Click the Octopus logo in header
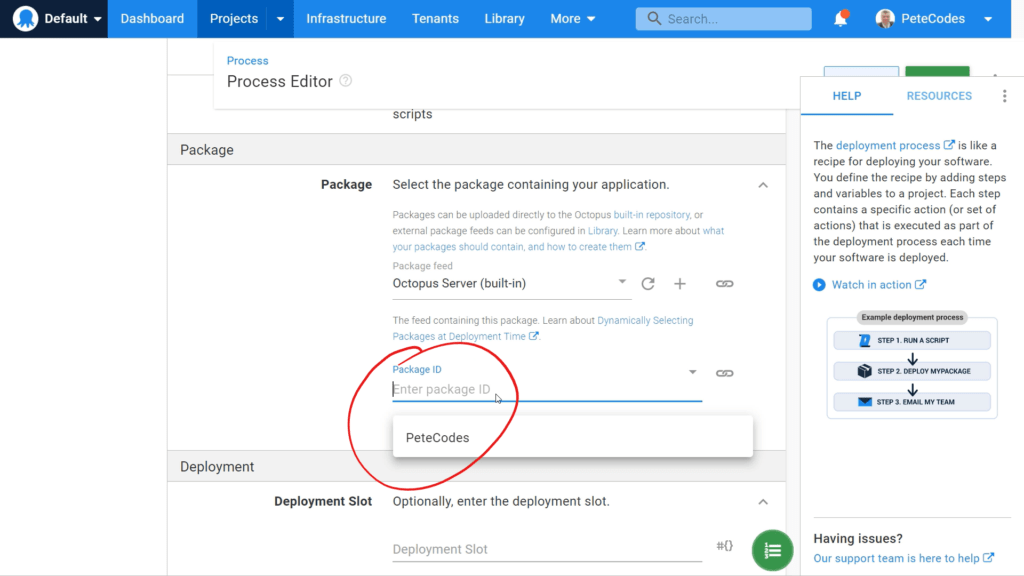This screenshot has width=1024, height=576. click(25, 18)
